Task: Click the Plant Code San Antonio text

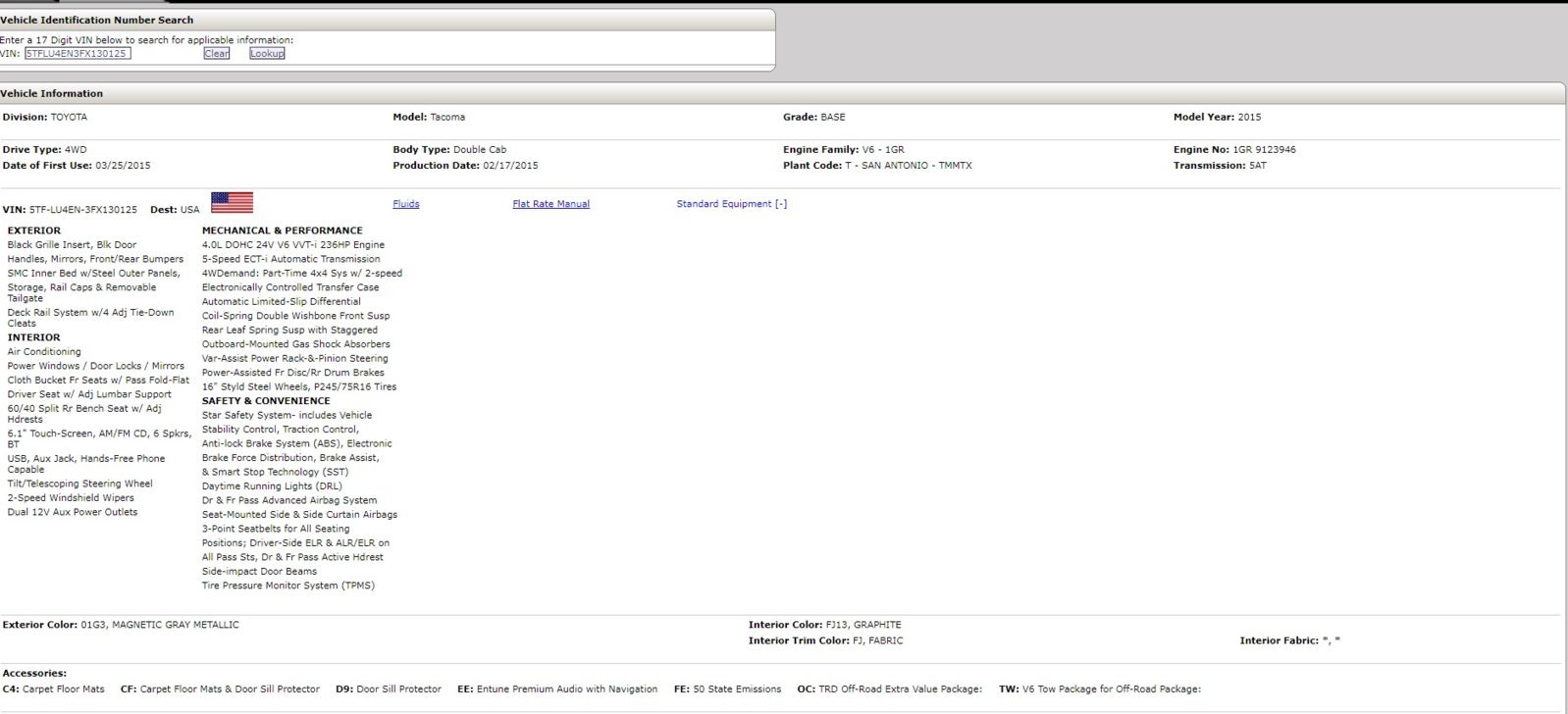Action: pyautogui.click(x=878, y=166)
